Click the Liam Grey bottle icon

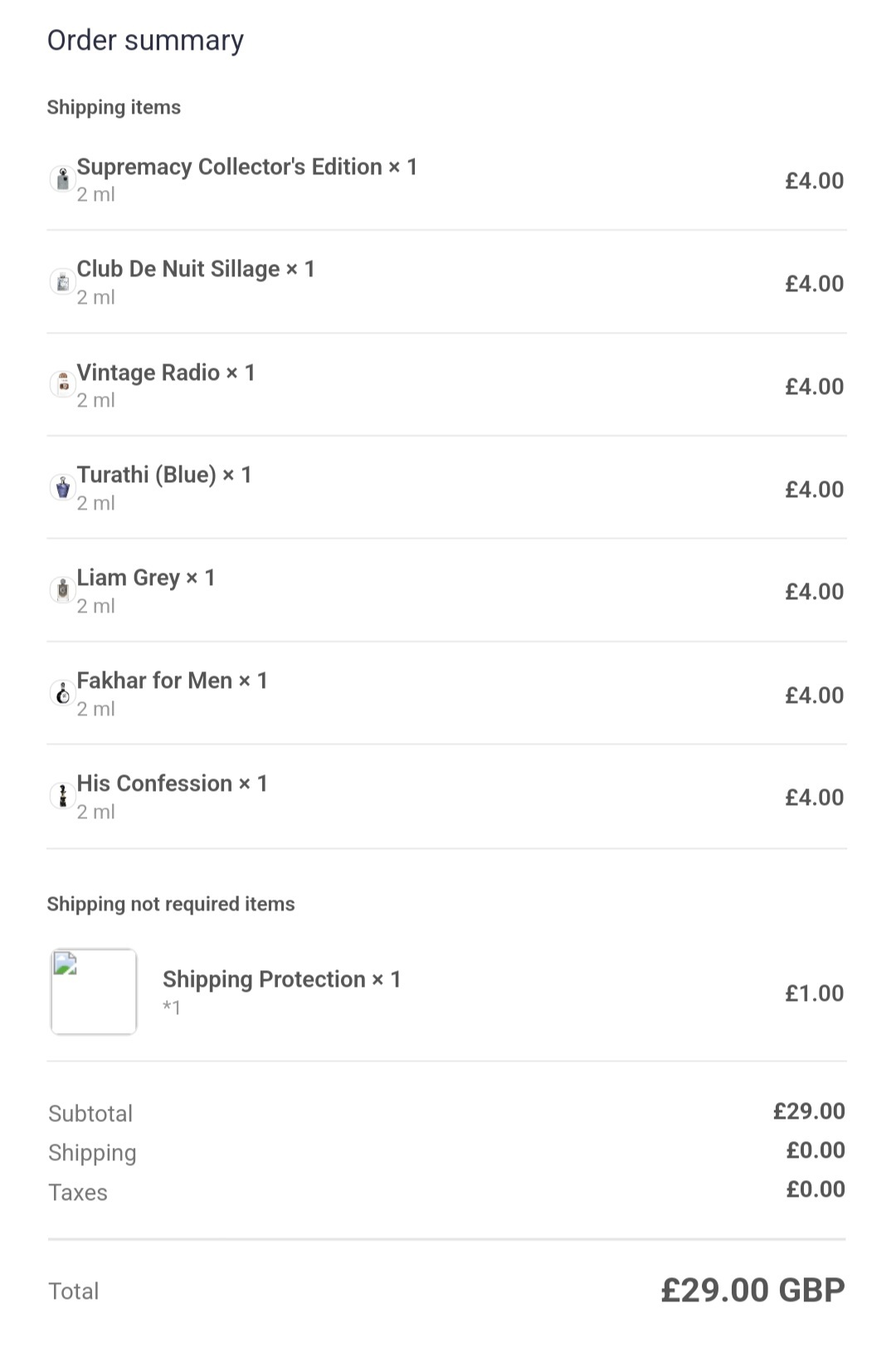62,590
